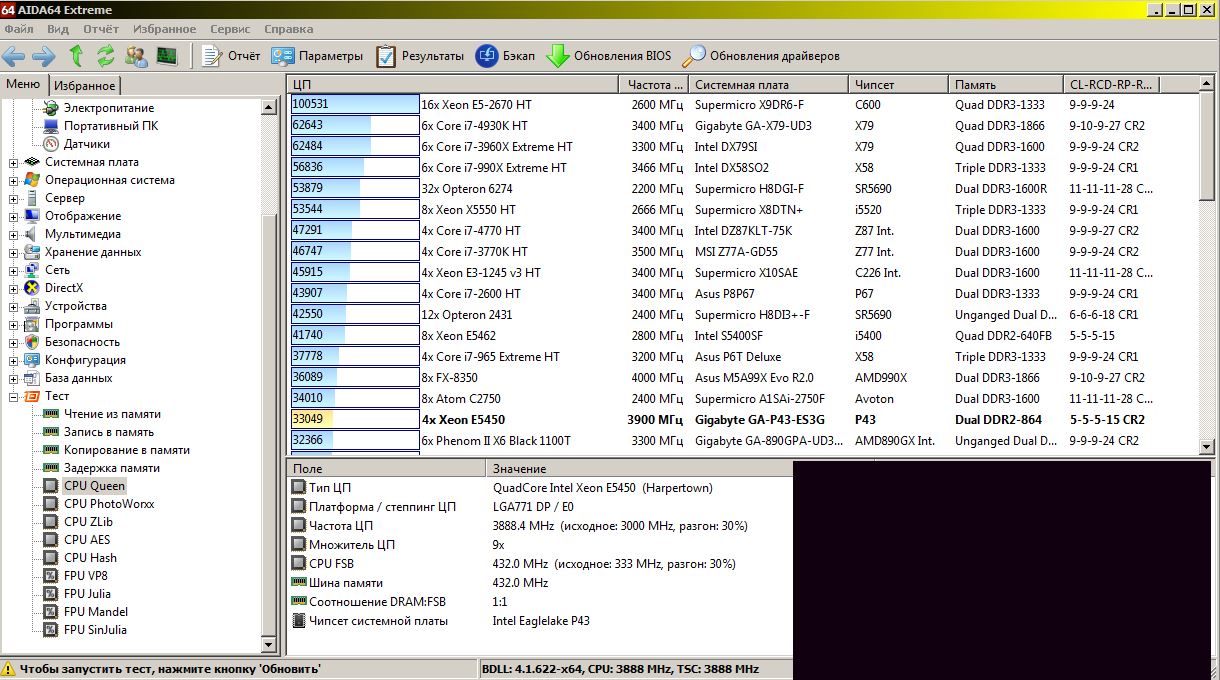Viewport: 1220px width, 680px height.
Task: Open the Отчёт menu in menu bar
Action: pyautogui.click(x=101, y=30)
